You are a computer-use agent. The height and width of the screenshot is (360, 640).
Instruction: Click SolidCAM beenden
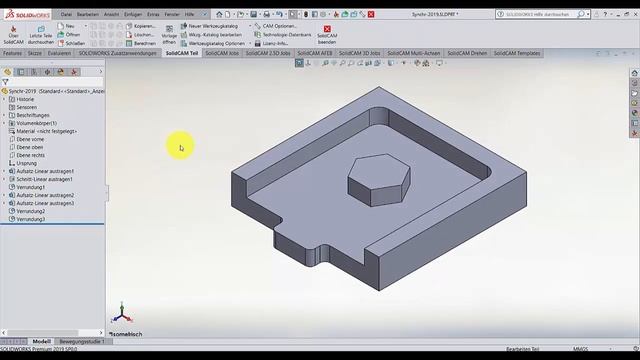click(x=327, y=35)
